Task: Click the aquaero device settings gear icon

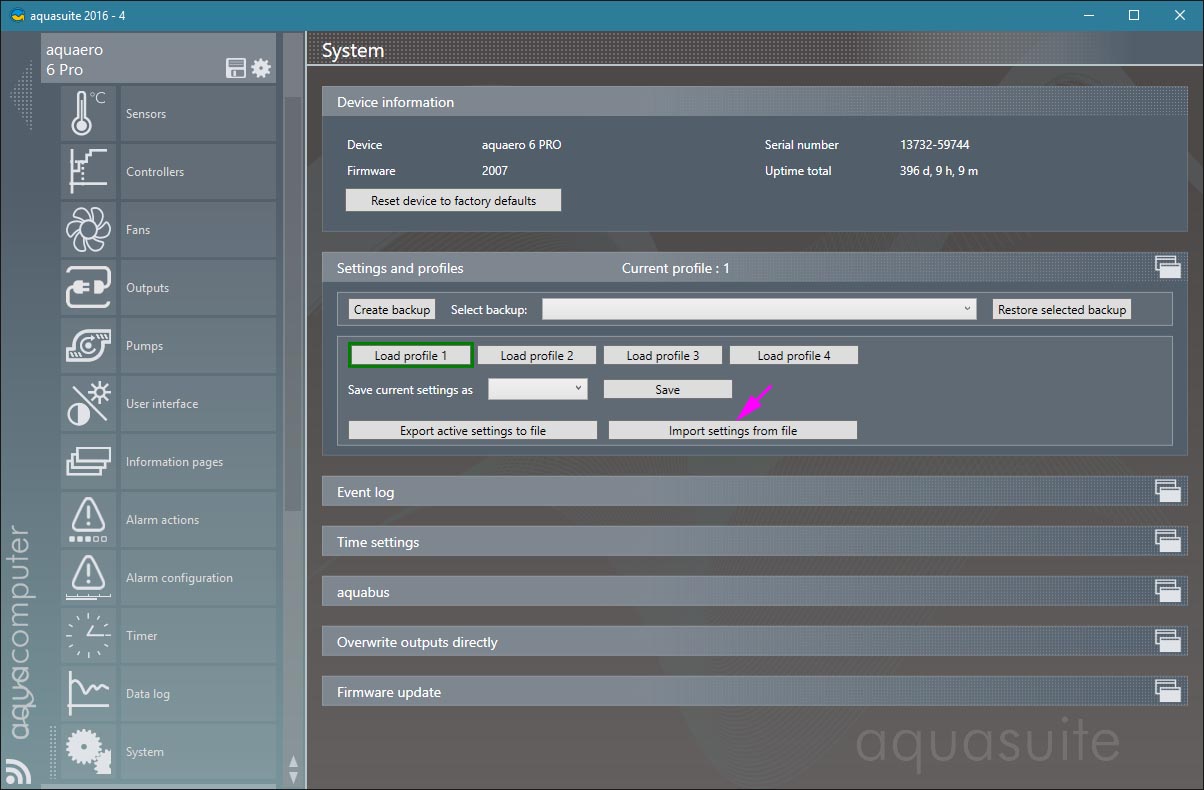Action: tap(261, 68)
